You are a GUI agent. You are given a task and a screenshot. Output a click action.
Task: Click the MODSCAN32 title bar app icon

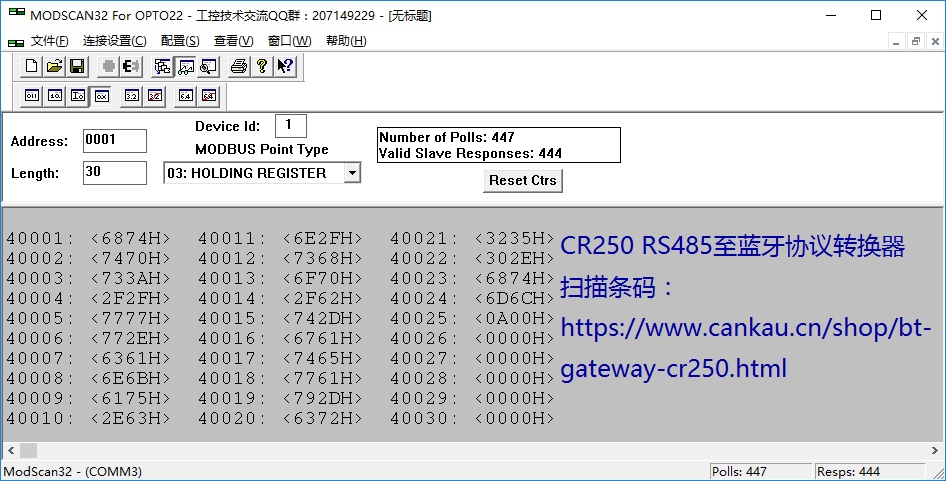pos(16,13)
